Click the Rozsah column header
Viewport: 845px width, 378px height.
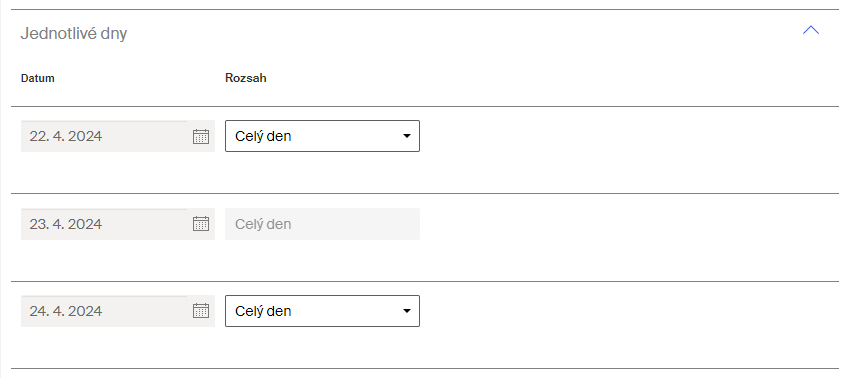tap(246, 78)
